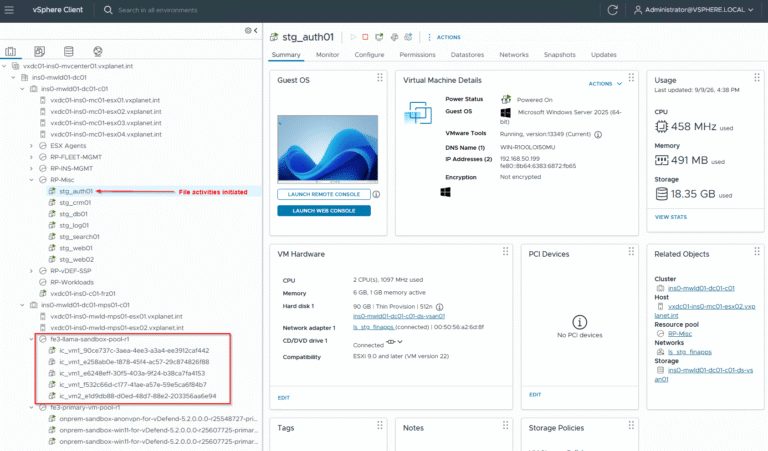Click EDIT in PCI Devices card

535,395
